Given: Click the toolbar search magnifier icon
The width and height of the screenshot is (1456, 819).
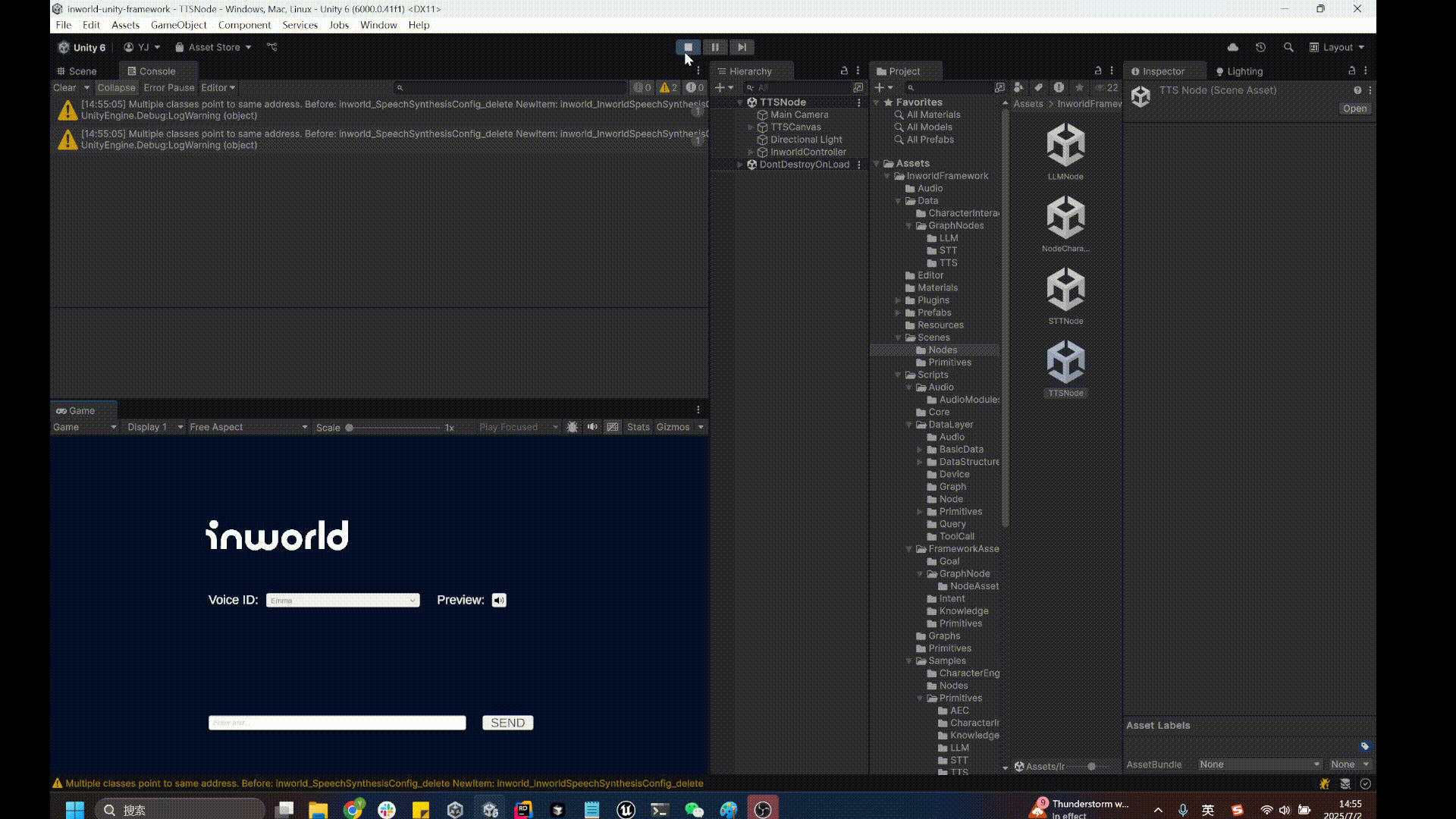Looking at the screenshot, I should (x=1288, y=47).
